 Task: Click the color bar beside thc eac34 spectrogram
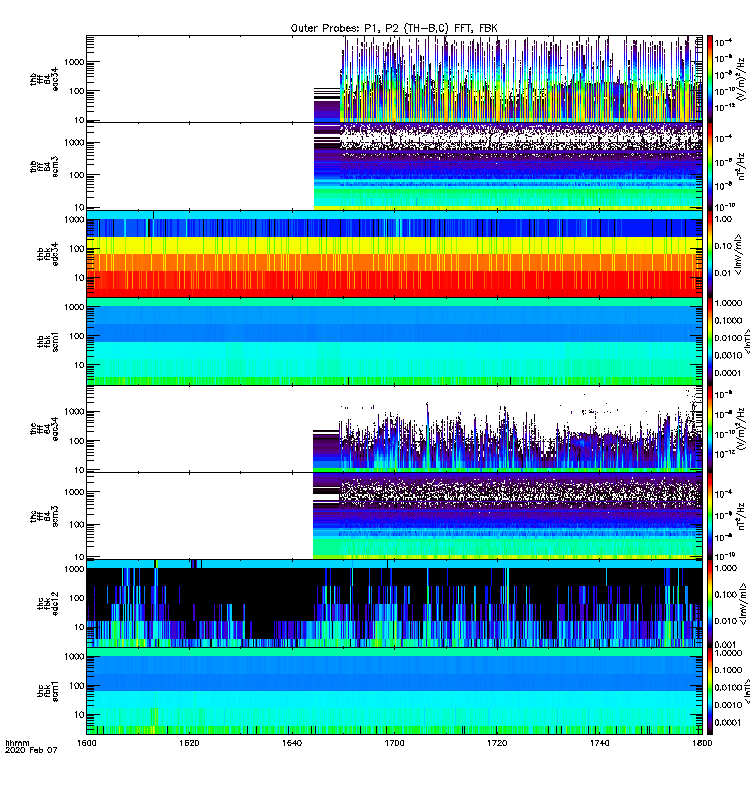click(x=710, y=429)
